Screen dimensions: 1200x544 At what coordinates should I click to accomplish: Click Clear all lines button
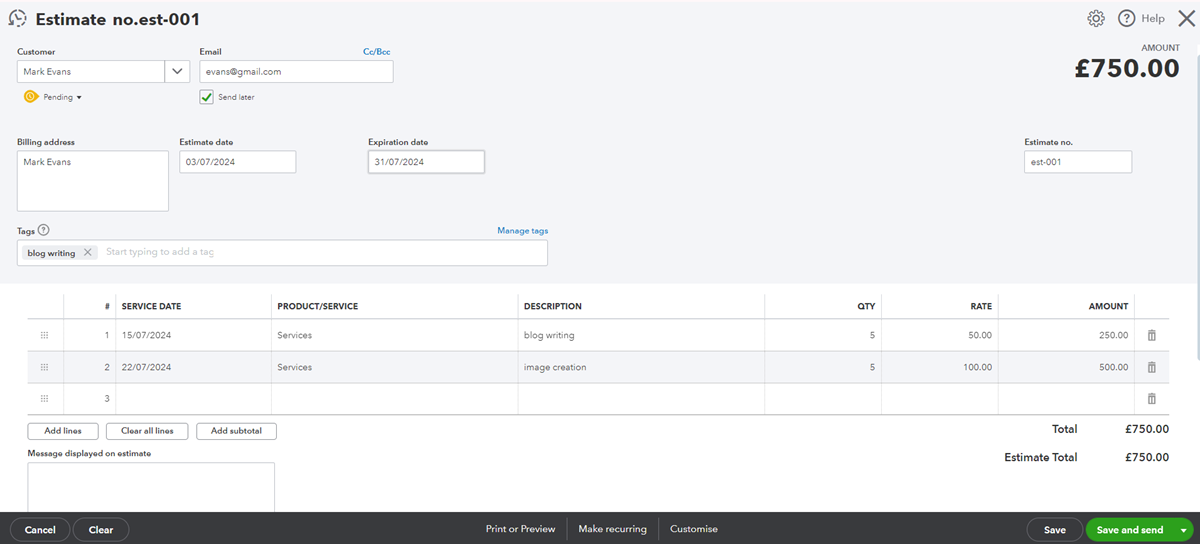[x=147, y=431]
